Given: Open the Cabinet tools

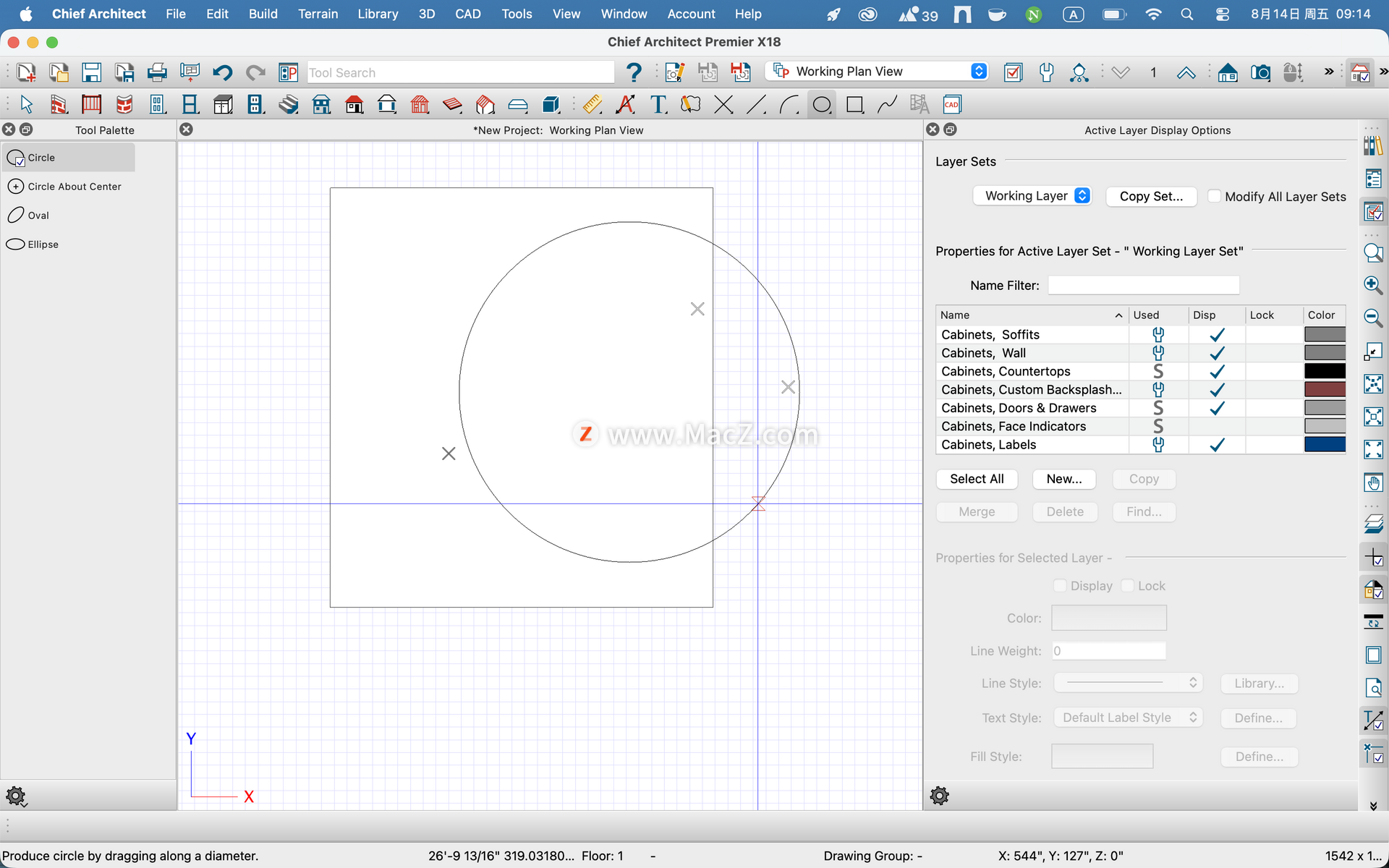Looking at the screenshot, I should click(223, 105).
